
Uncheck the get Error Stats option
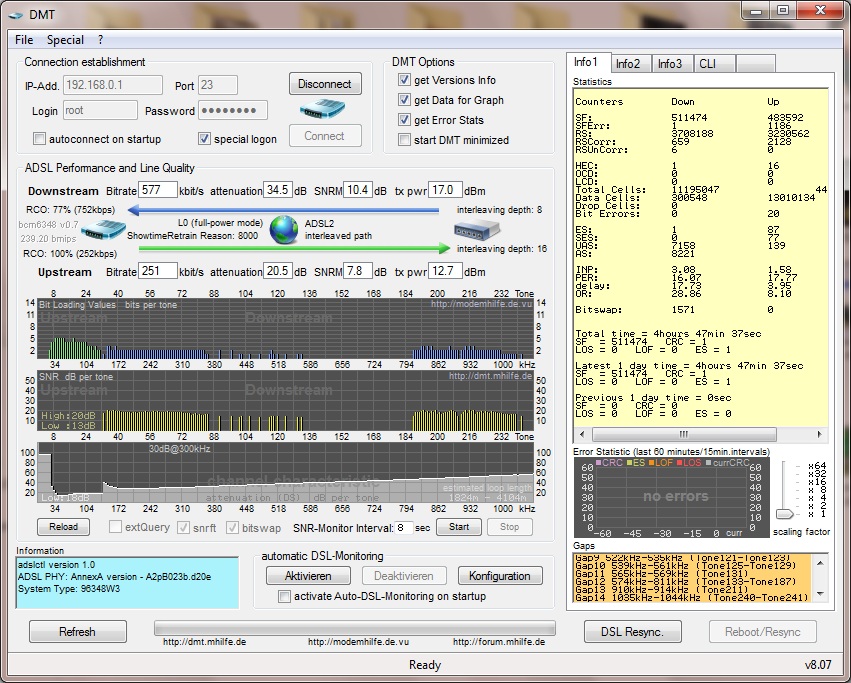pyautogui.click(x=404, y=120)
